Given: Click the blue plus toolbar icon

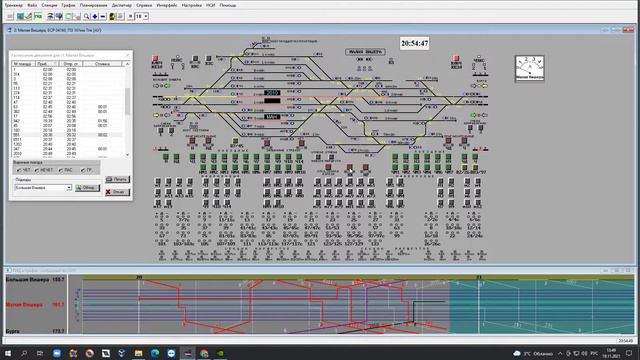Looking at the screenshot, I should tap(95, 16).
